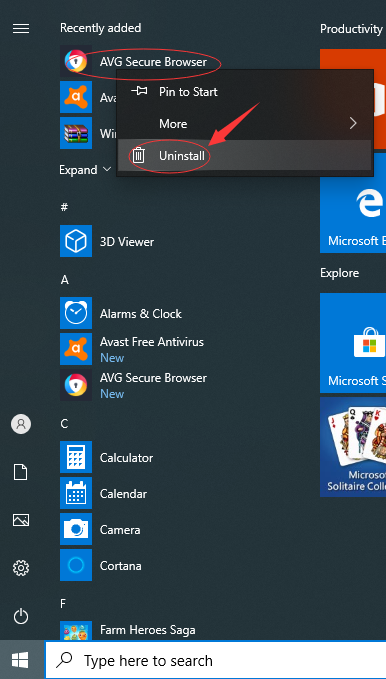Click Farm Heroes Saga app name
The width and height of the screenshot is (386, 679).
pyautogui.click(x=148, y=630)
